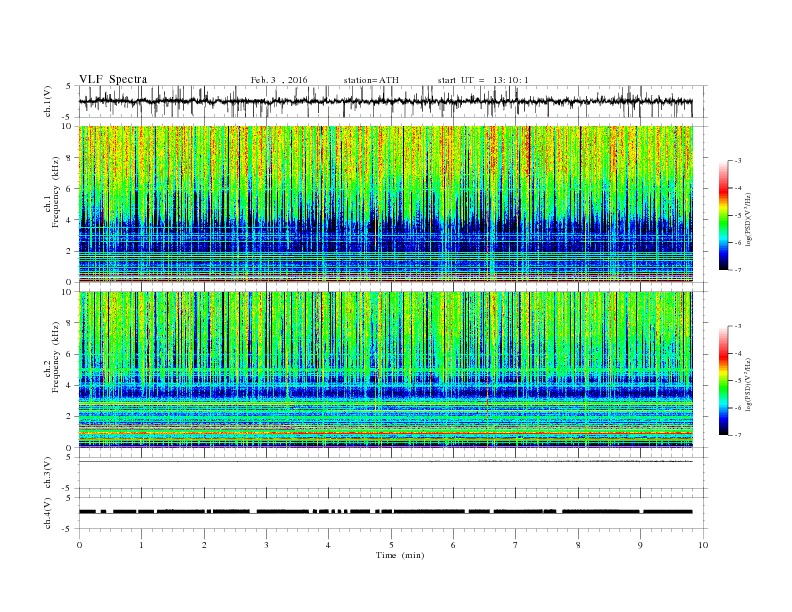Screen dimensions: 792x612
Task: Click the '-7' tick on lower colorbar
Action: coord(737,435)
